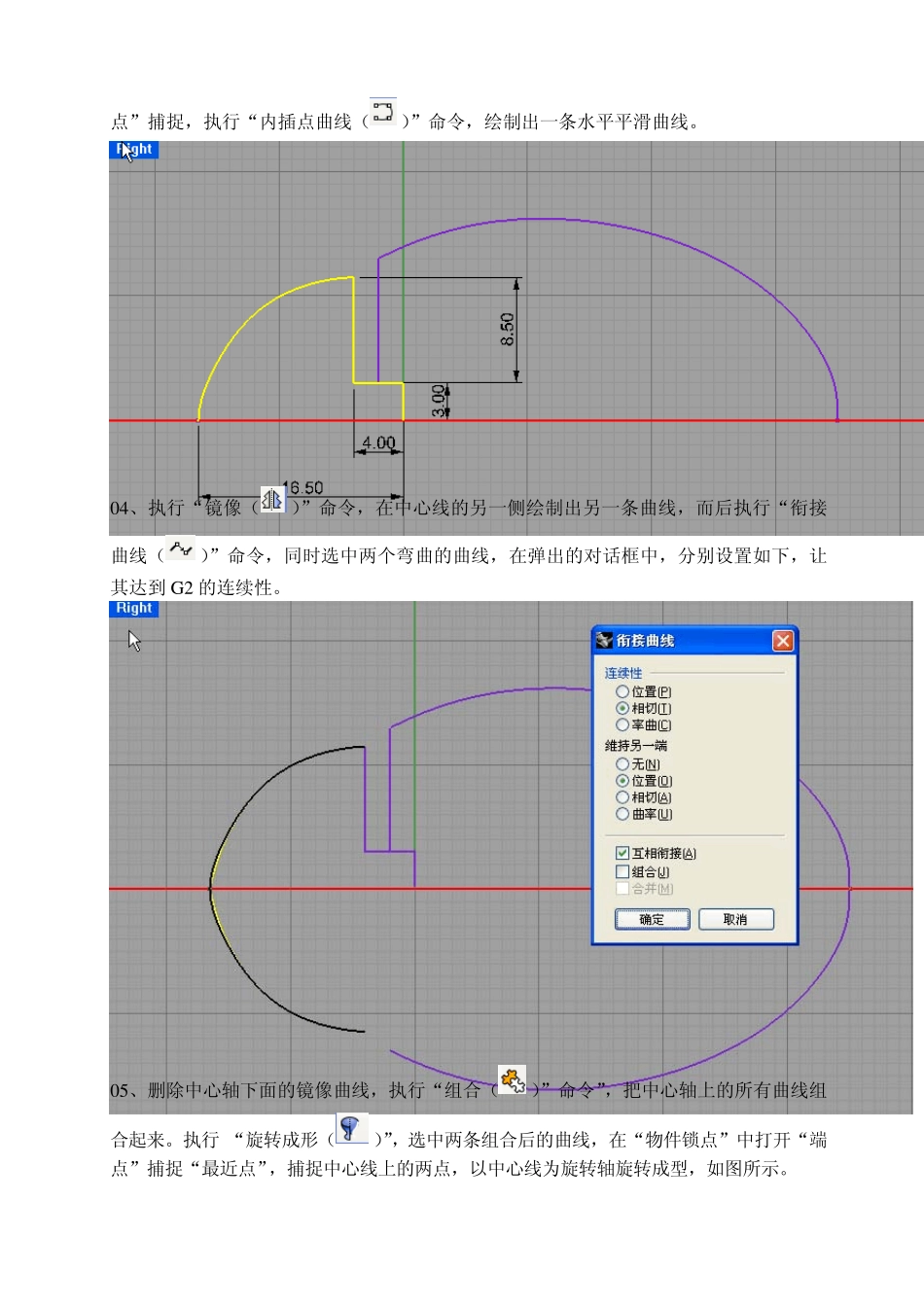Cancel with the 取消 button

click(x=736, y=919)
